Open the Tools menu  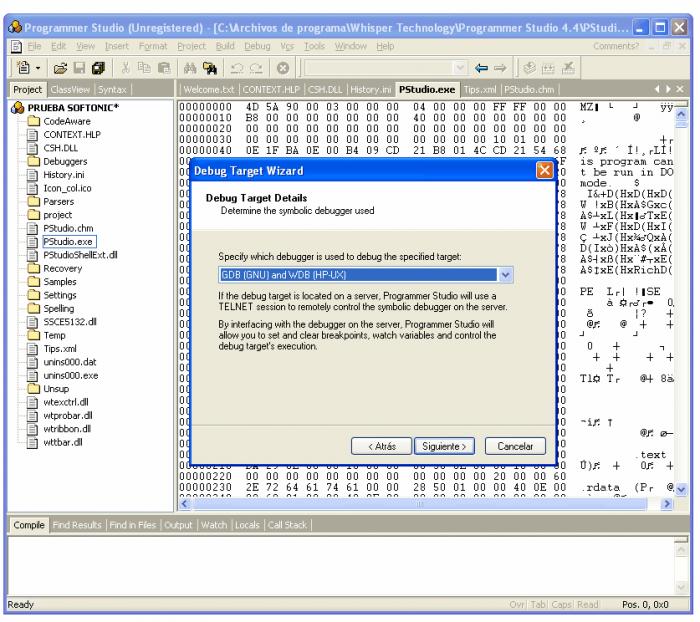[314, 46]
